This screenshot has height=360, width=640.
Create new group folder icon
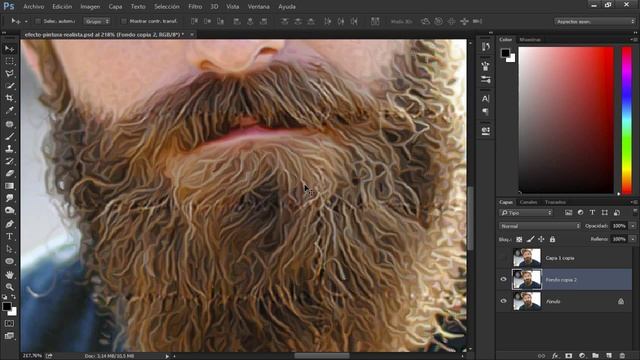point(596,356)
